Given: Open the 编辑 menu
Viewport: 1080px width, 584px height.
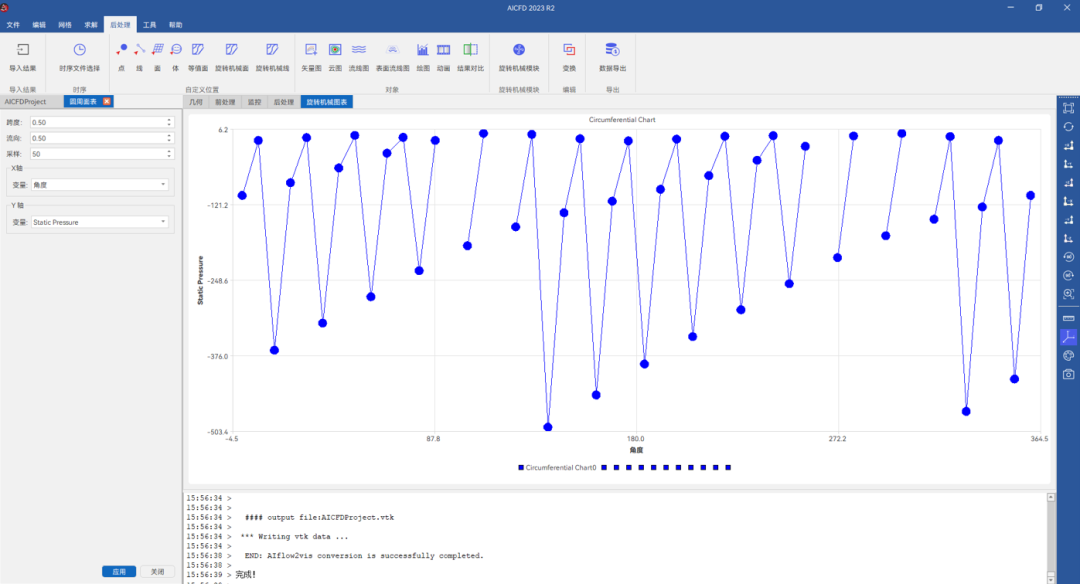Looking at the screenshot, I should (39, 25).
